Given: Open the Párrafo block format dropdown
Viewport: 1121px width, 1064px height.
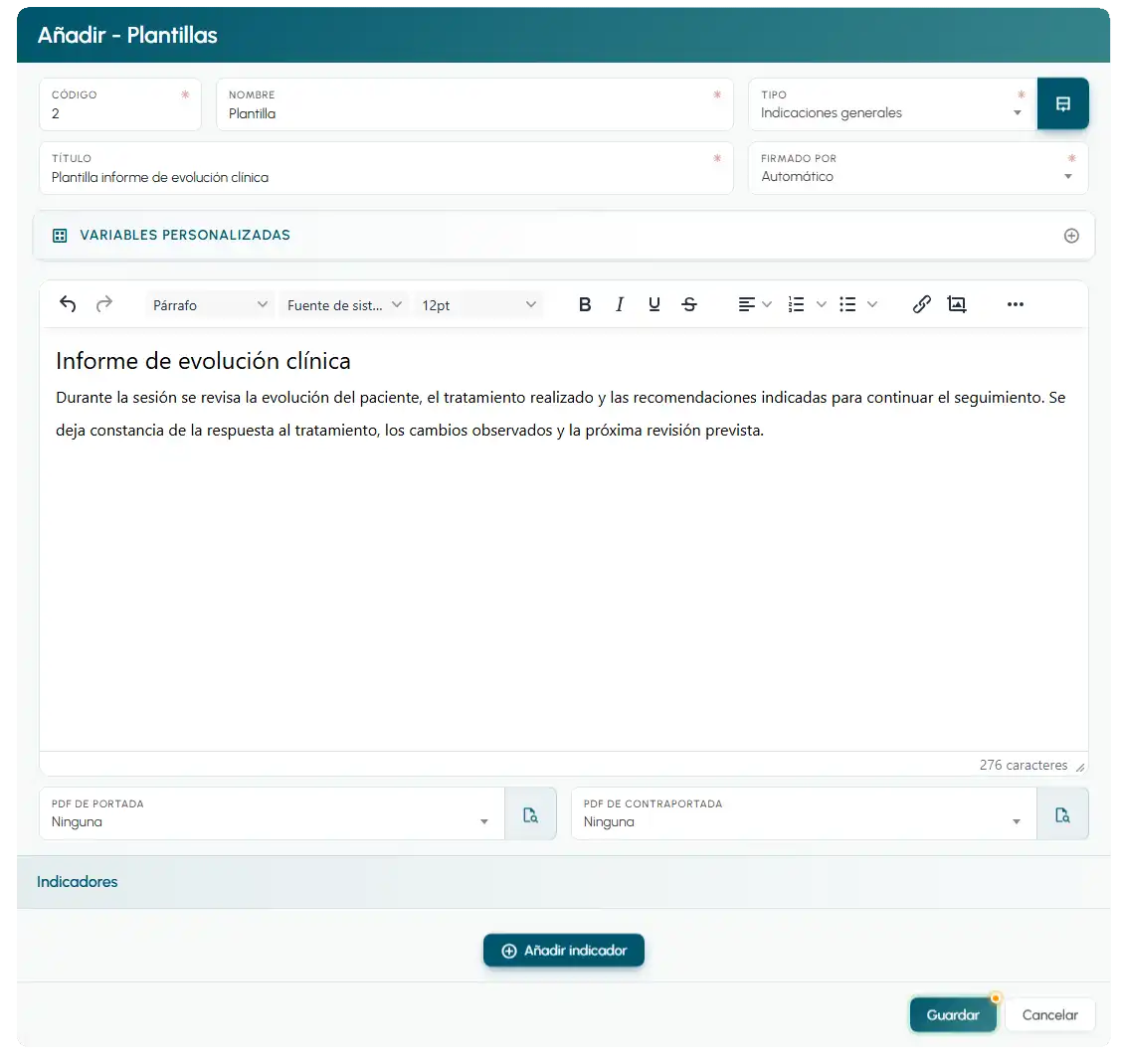Looking at the screenshot, I should [x=210, y=305].
